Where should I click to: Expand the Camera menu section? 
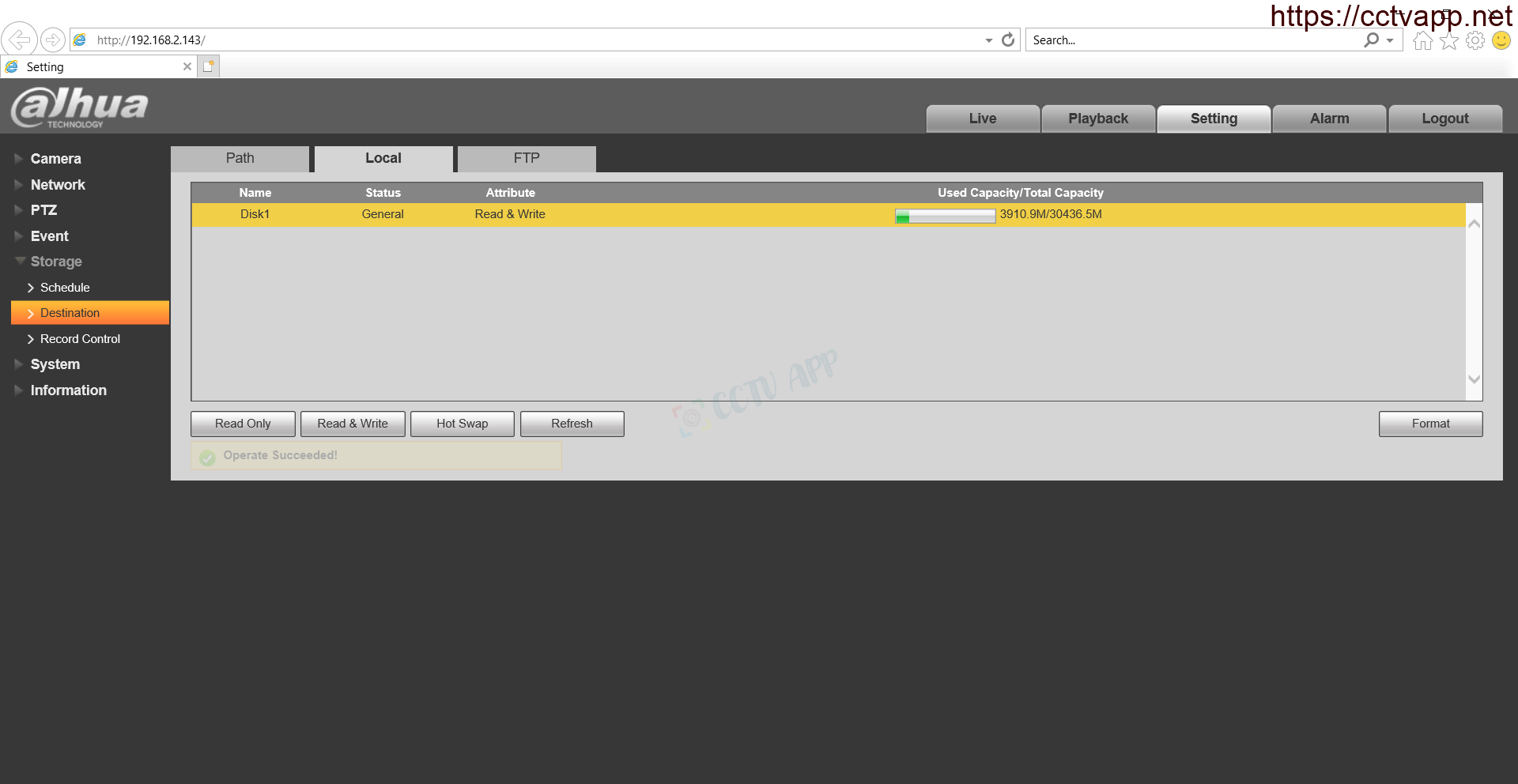click(x=55, y=159)
